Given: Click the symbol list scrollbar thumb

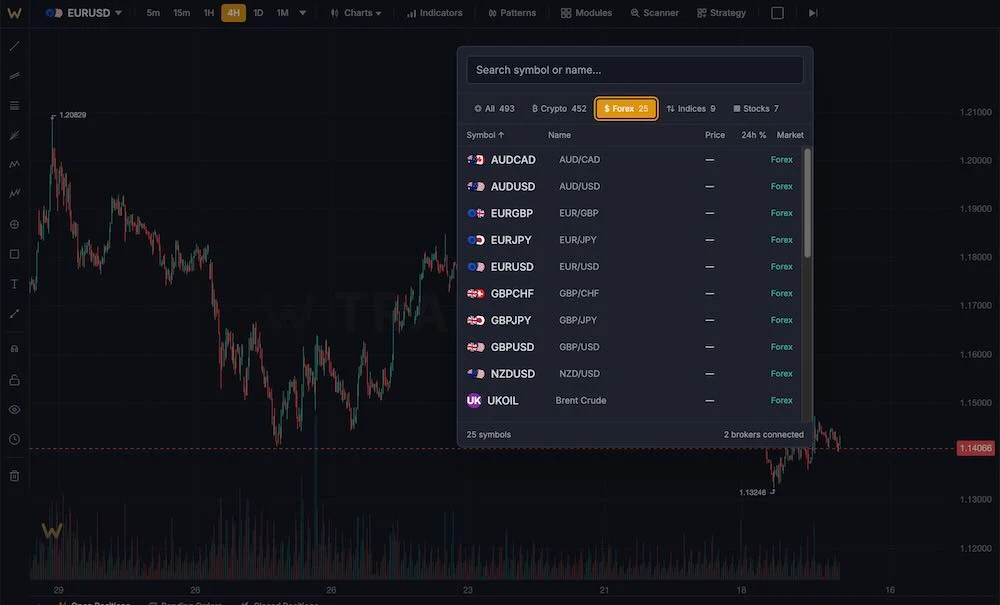Looking at the screenshot, I should [807, 203].
